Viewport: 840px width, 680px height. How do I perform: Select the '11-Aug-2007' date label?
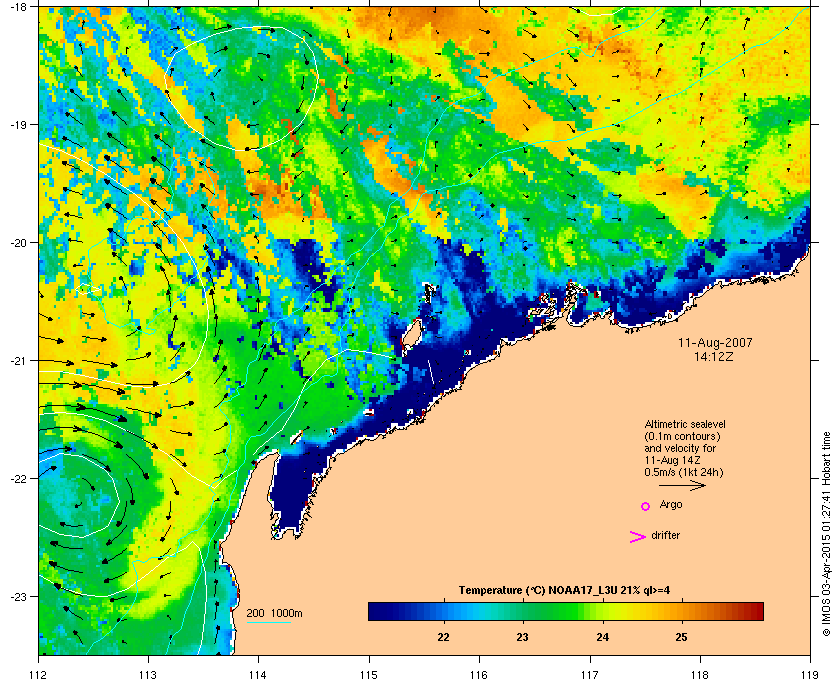[715, 343]
